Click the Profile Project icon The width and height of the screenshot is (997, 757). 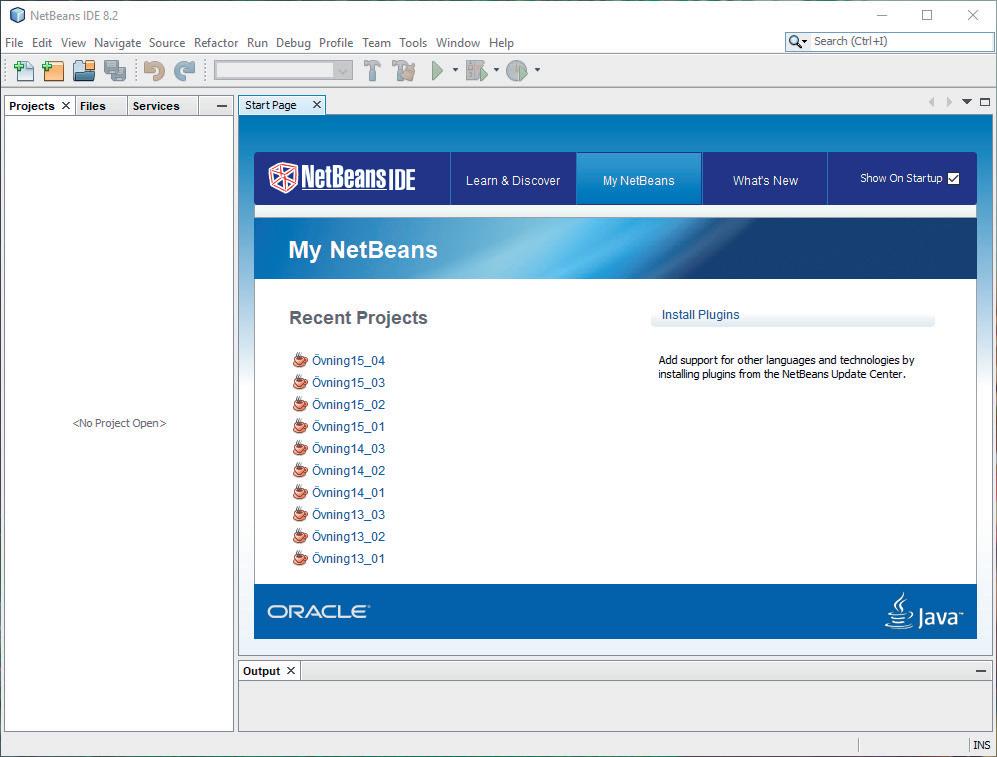click(516, 71)
